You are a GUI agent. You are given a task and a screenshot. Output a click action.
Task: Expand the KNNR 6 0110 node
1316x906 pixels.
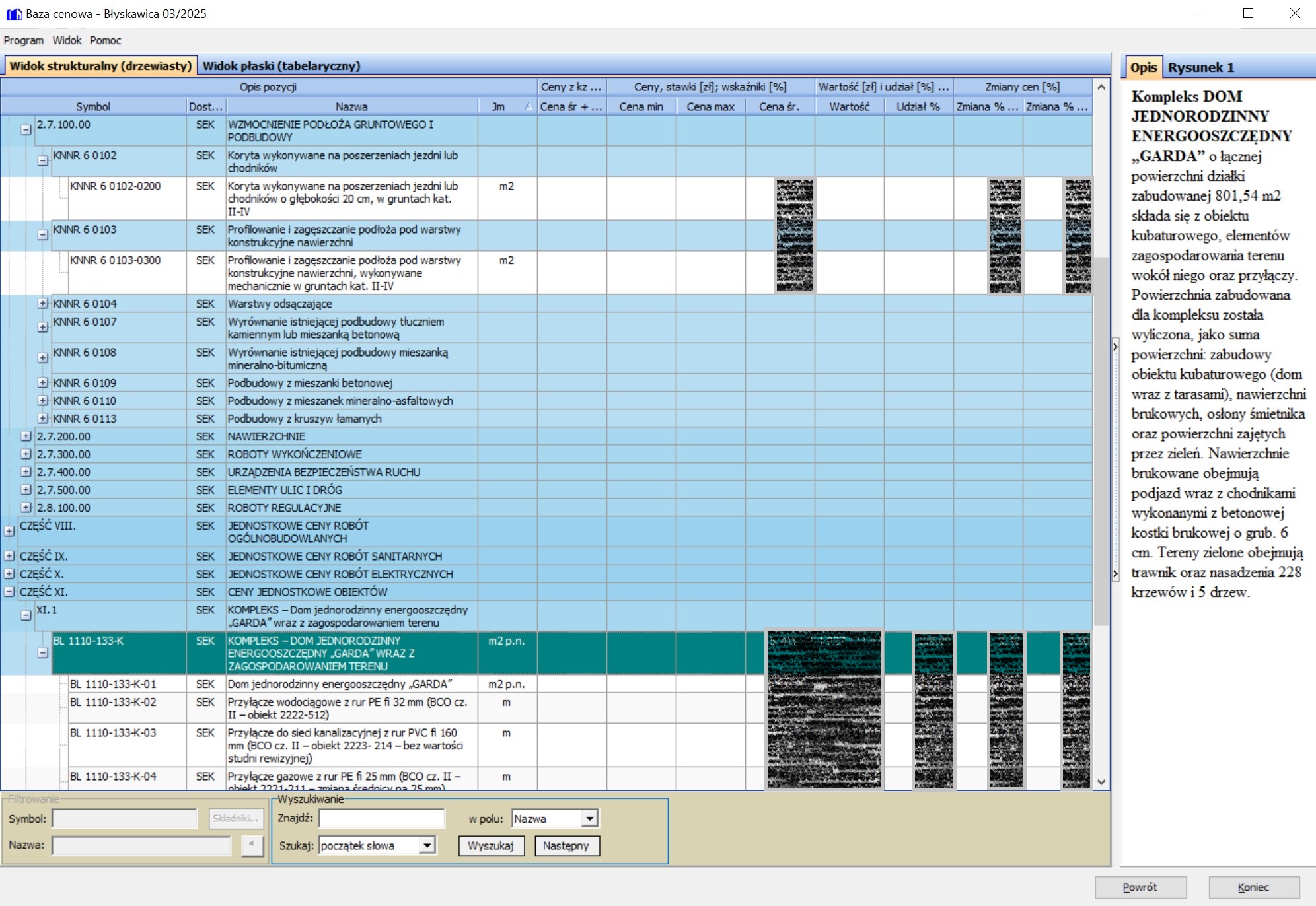point(43,401)
